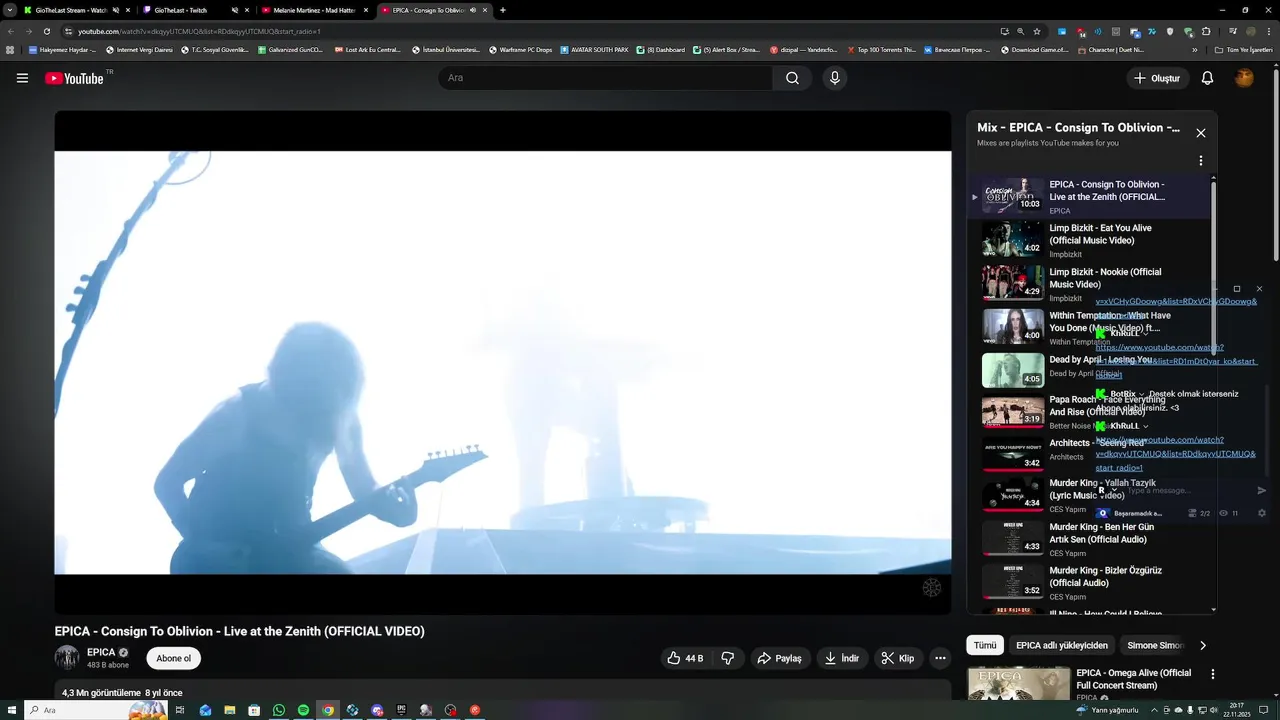Like the video with thumbs up

click(x=685, y=658)
